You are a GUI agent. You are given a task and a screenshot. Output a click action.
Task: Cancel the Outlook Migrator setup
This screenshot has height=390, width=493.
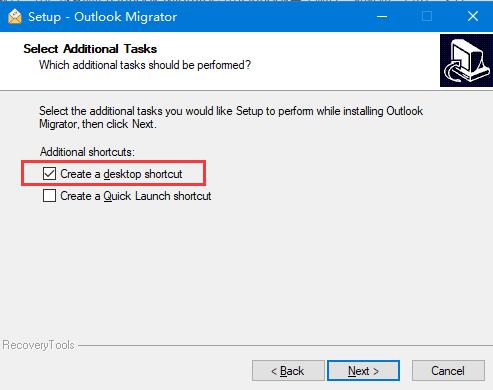pyautogui.click(x=448, y=370)
